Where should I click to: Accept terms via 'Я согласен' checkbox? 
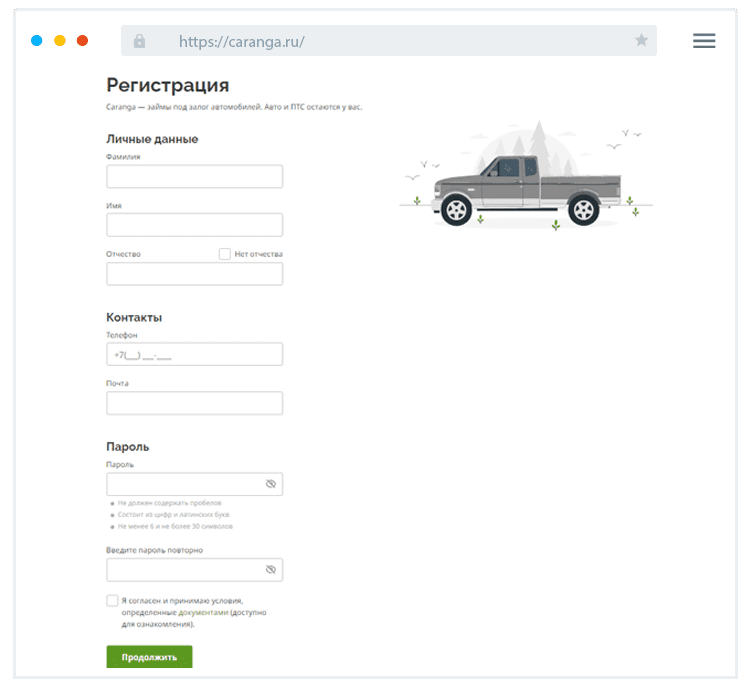coord(112,600)
